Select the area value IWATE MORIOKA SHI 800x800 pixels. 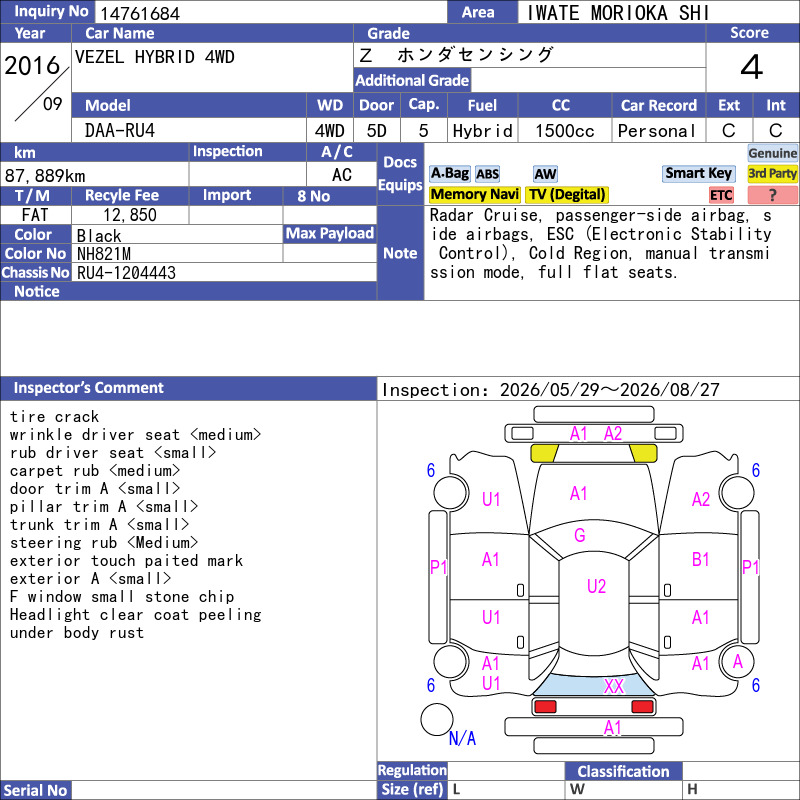618,13
